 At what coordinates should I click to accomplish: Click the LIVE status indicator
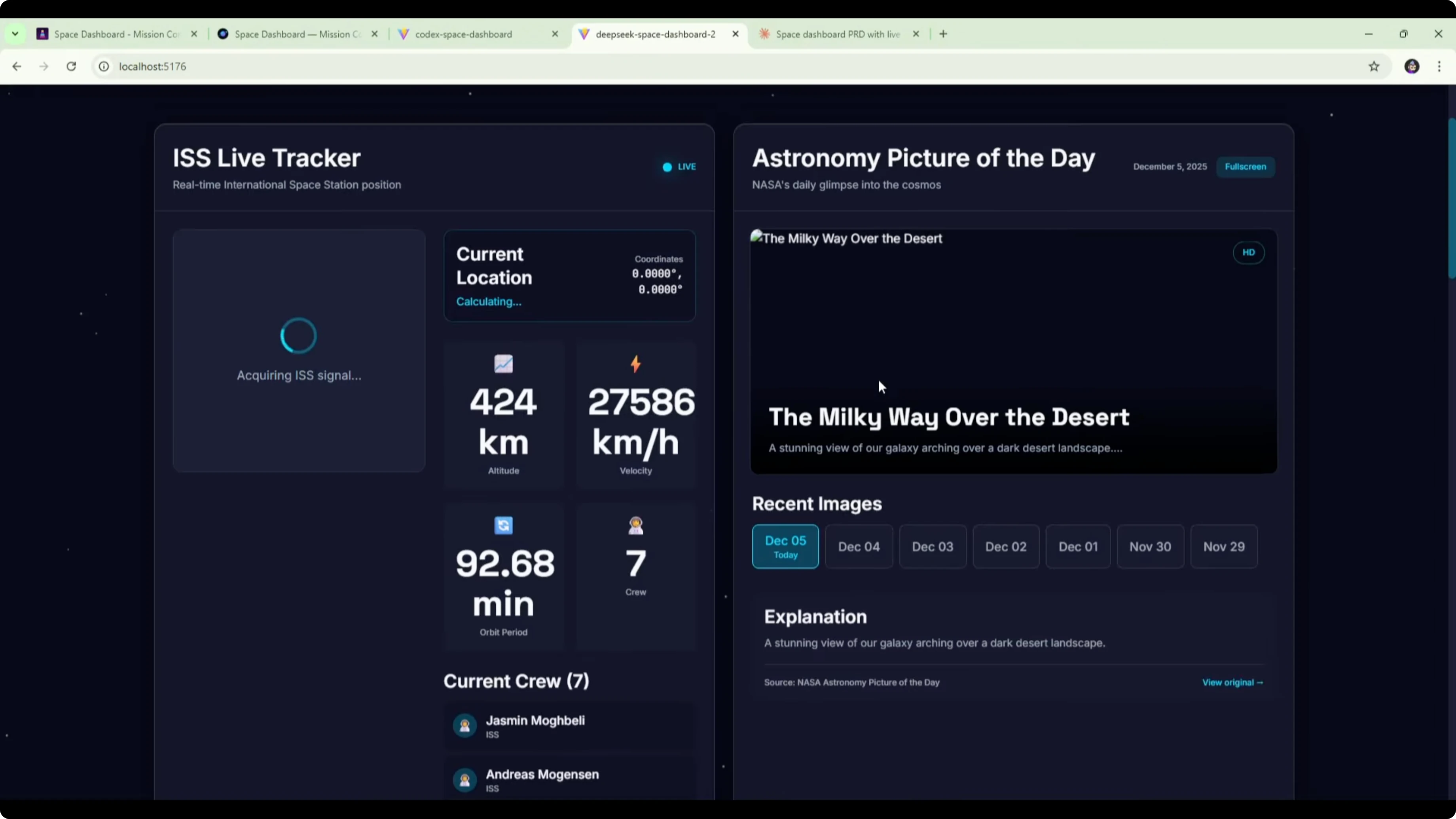[679, 167]
